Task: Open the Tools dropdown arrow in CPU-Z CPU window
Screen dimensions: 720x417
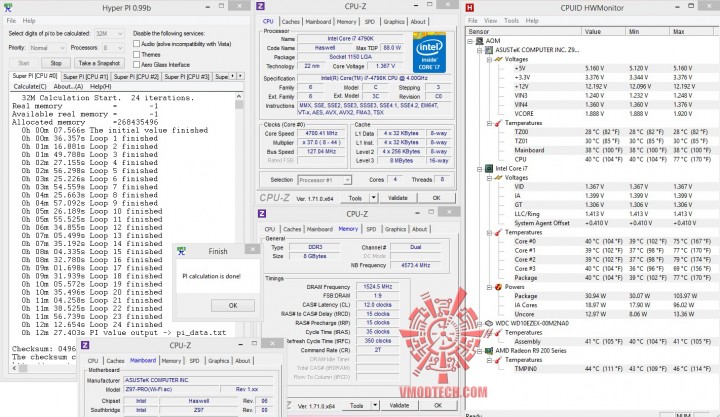Action: 374,198
